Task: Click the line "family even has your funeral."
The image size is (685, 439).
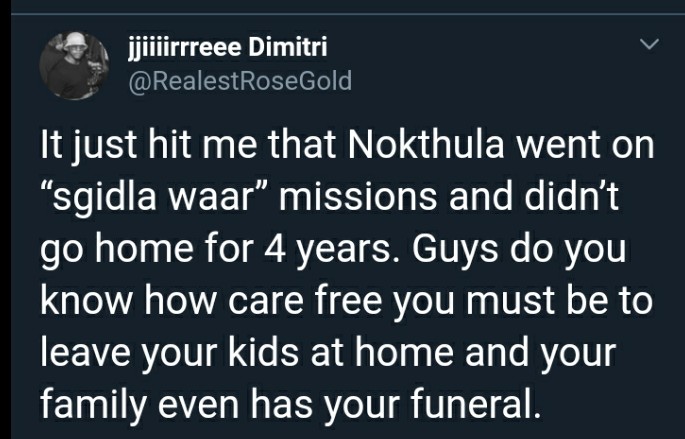Action: click(291, 404)
